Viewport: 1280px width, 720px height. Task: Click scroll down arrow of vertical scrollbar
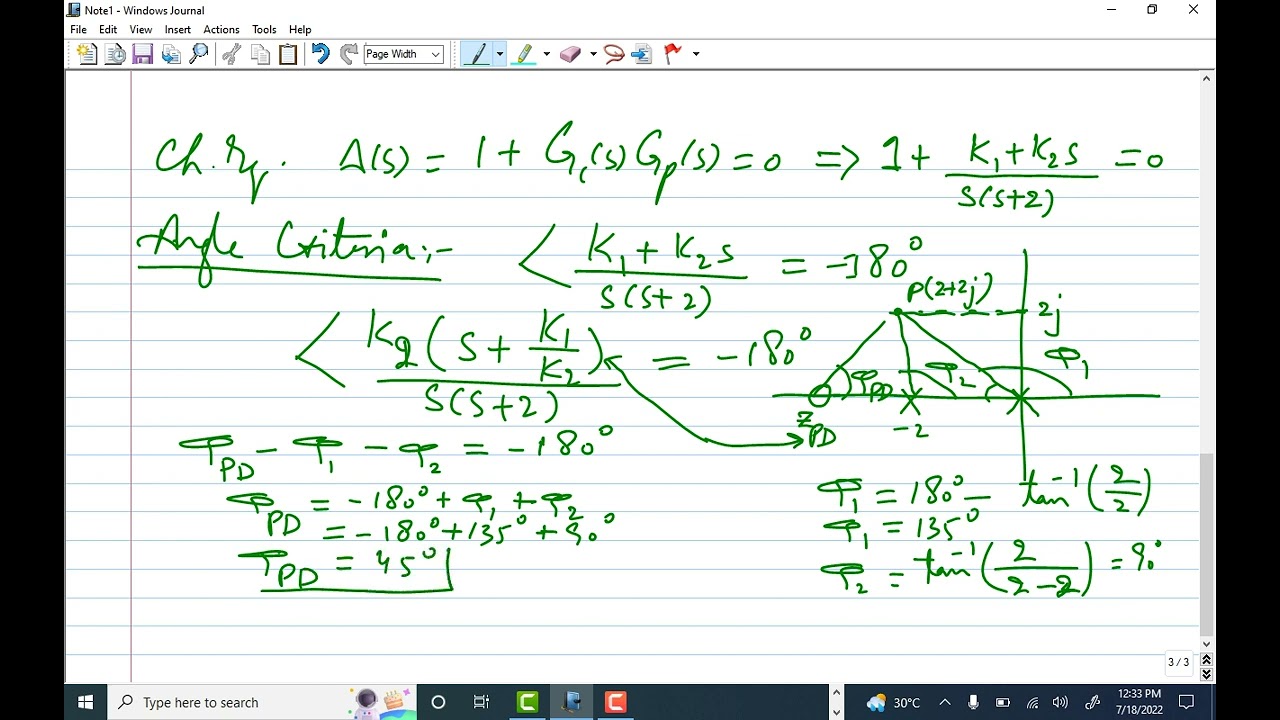click(x=1207, y=644)
